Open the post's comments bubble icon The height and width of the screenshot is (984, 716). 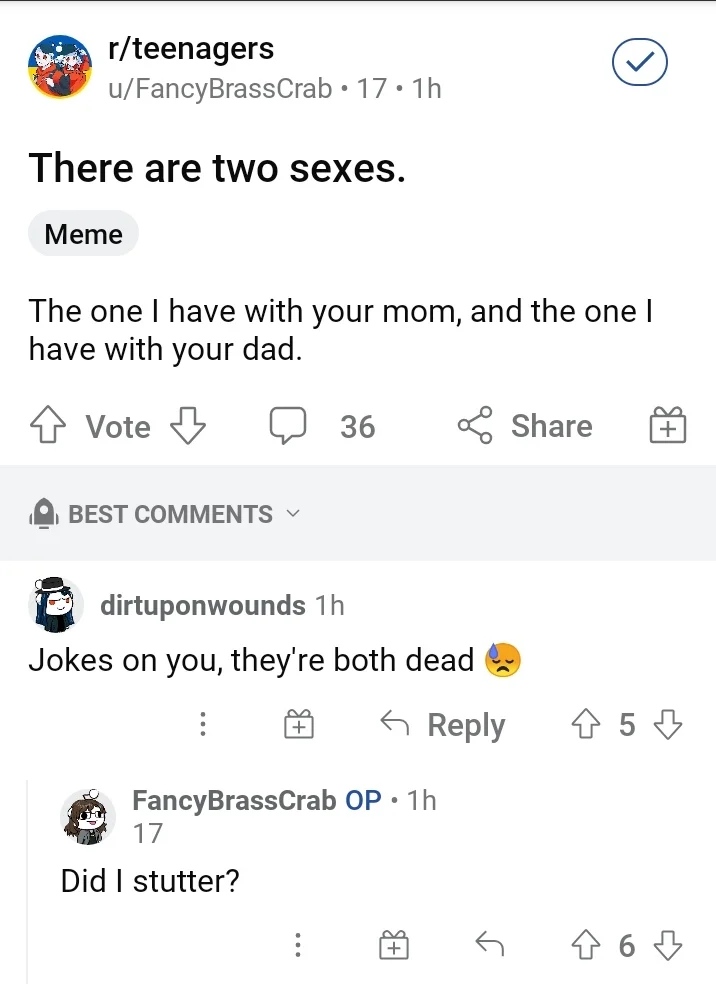pyautogui.click(x=288, y=427)
